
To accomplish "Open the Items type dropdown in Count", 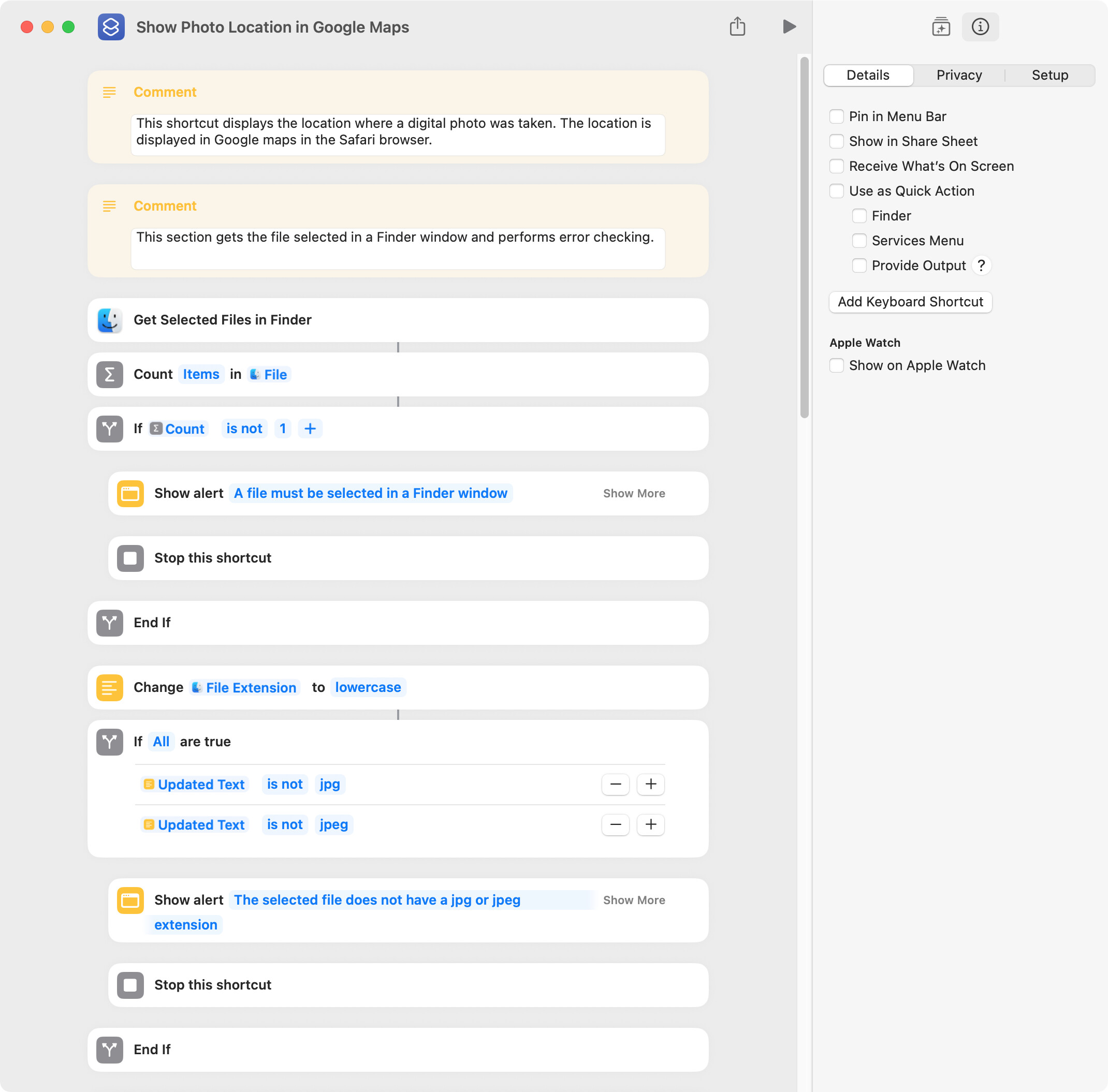I will [x=201, y=374].
